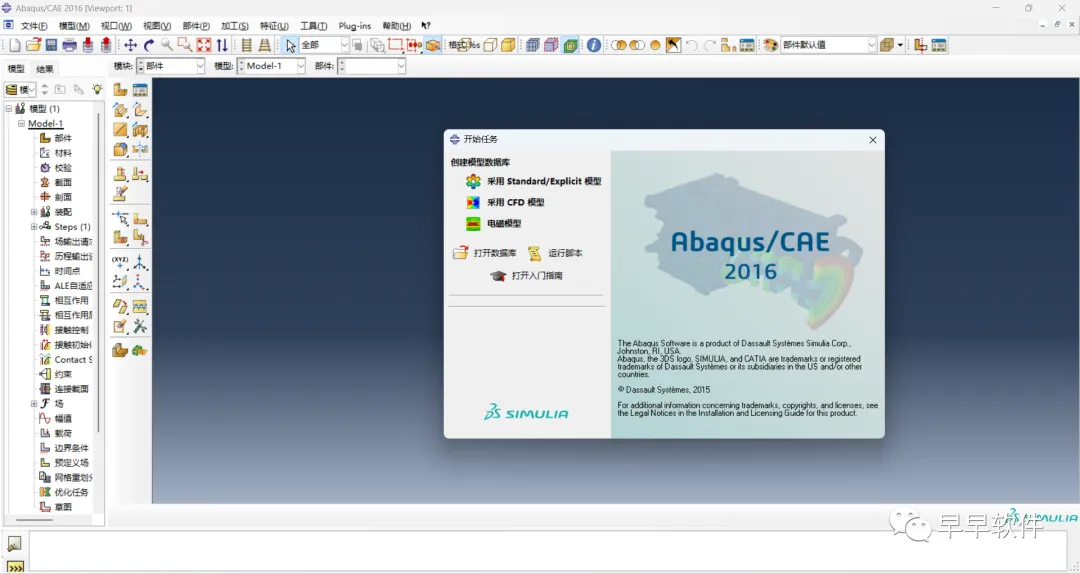Save the model database using floppy disk icon

point(51,45)
